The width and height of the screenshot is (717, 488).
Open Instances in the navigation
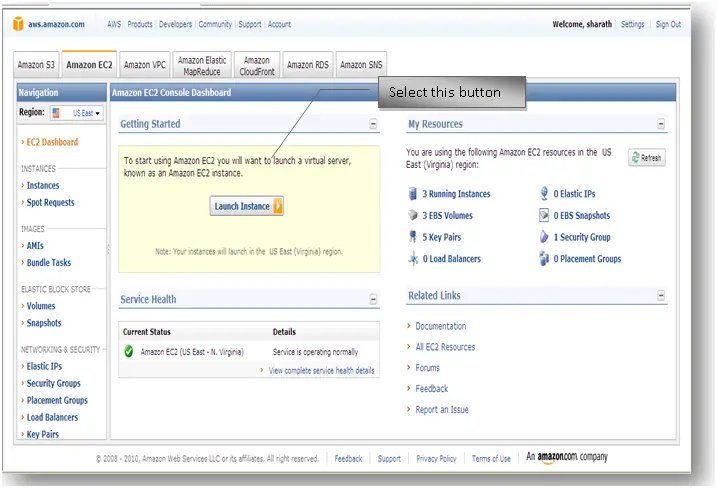pyautogui.click(x=43, y=186)
